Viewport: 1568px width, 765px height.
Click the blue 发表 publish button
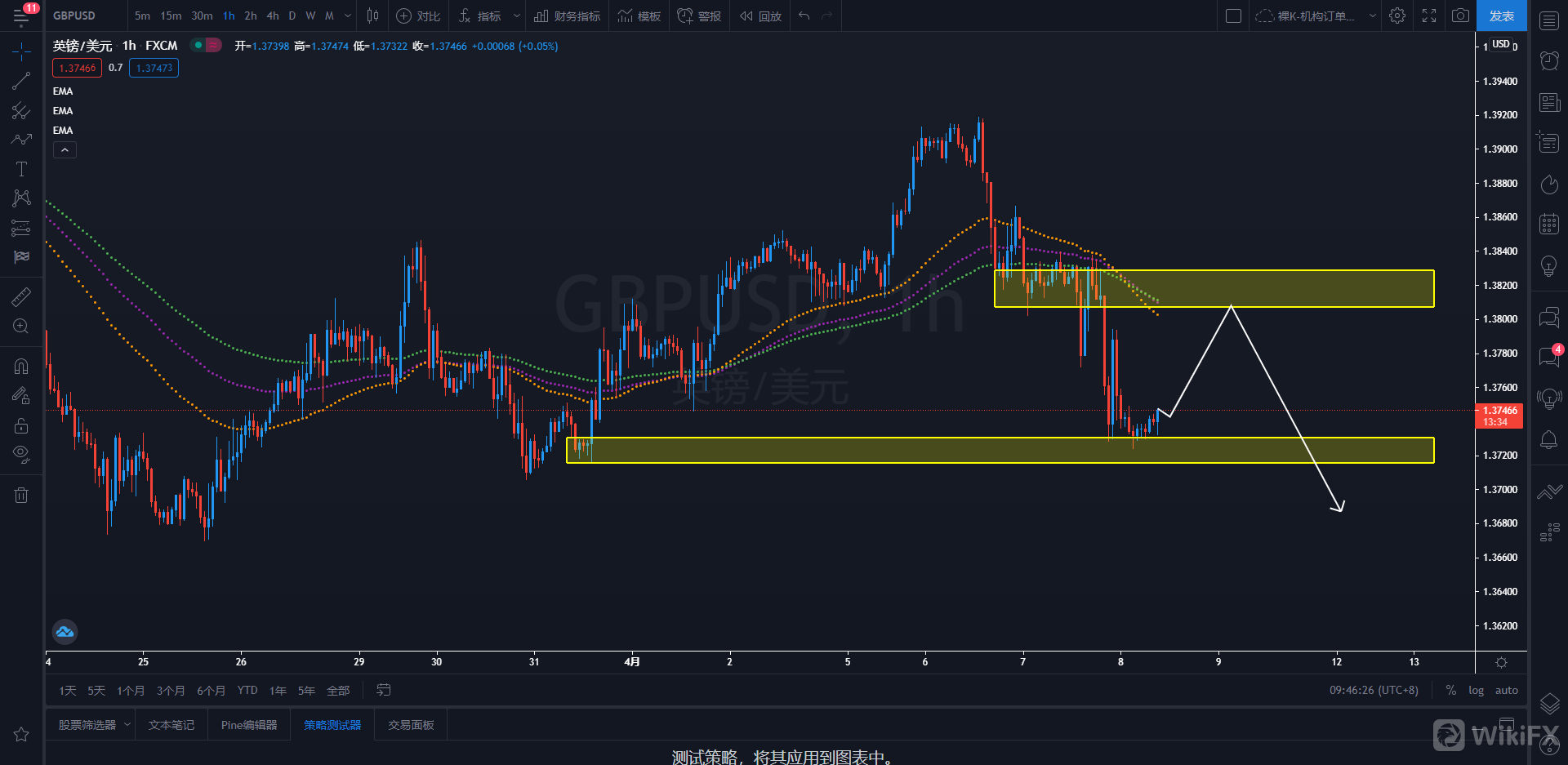click(1501, 16)
